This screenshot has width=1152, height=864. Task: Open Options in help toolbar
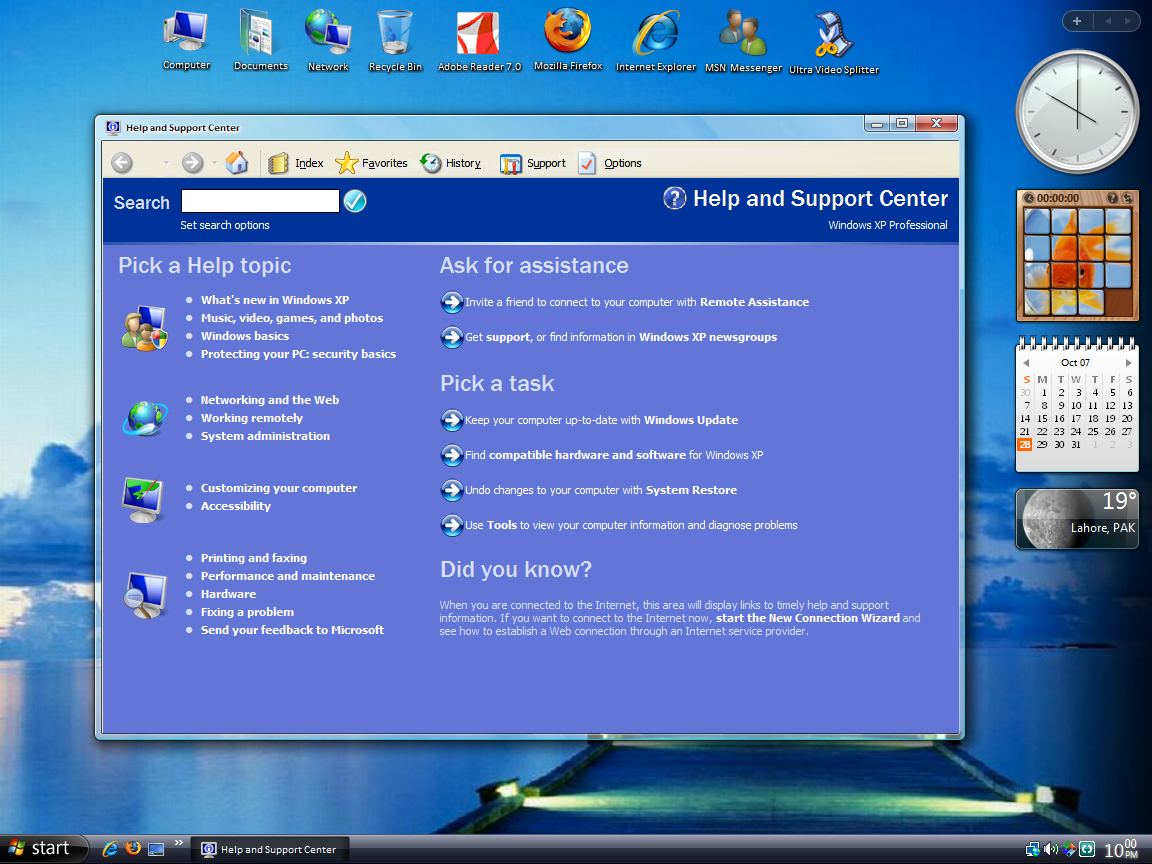click(x=610, y=163)
